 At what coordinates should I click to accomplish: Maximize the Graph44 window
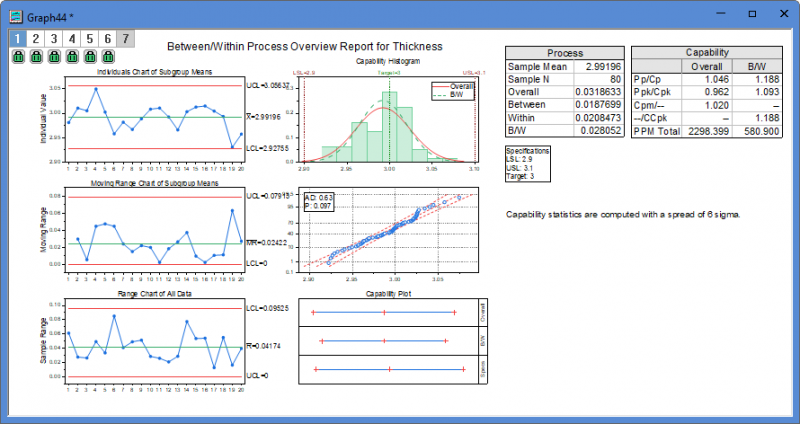(x=740, y=15)
